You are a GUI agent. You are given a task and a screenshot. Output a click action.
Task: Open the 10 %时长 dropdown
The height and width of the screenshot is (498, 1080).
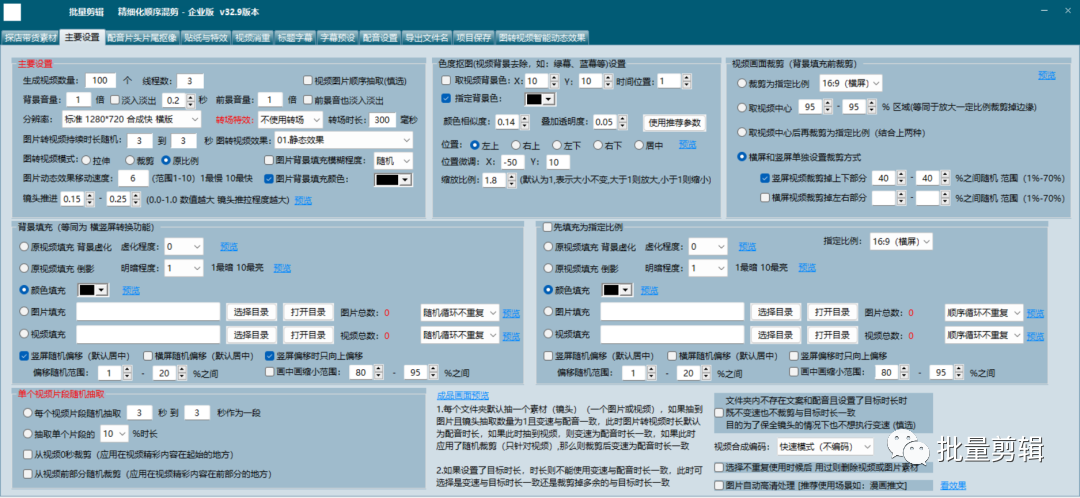click(114, 434)
